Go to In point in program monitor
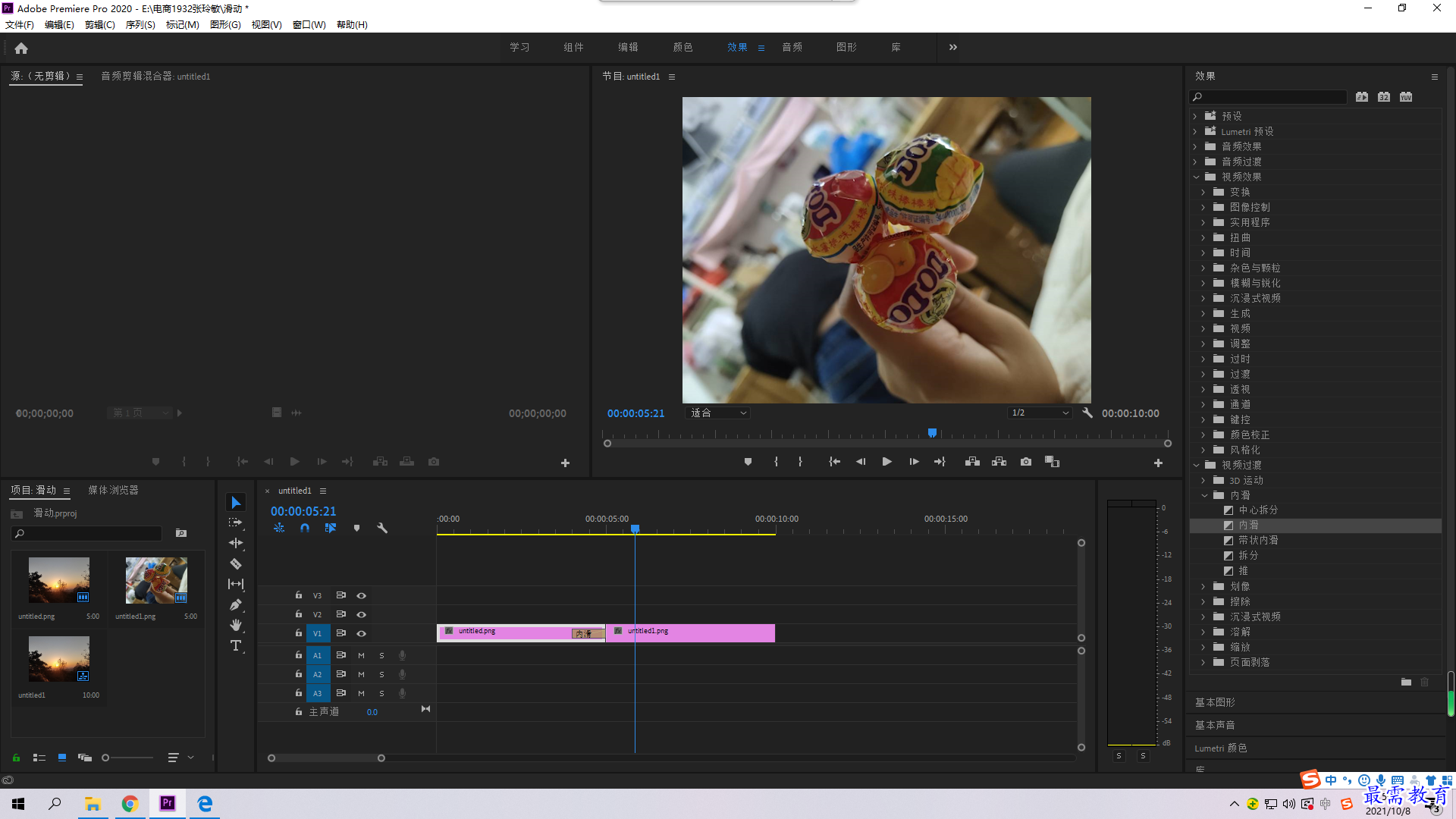The width and height of the screenshot is (1456, 819). (x=834, y=462)
